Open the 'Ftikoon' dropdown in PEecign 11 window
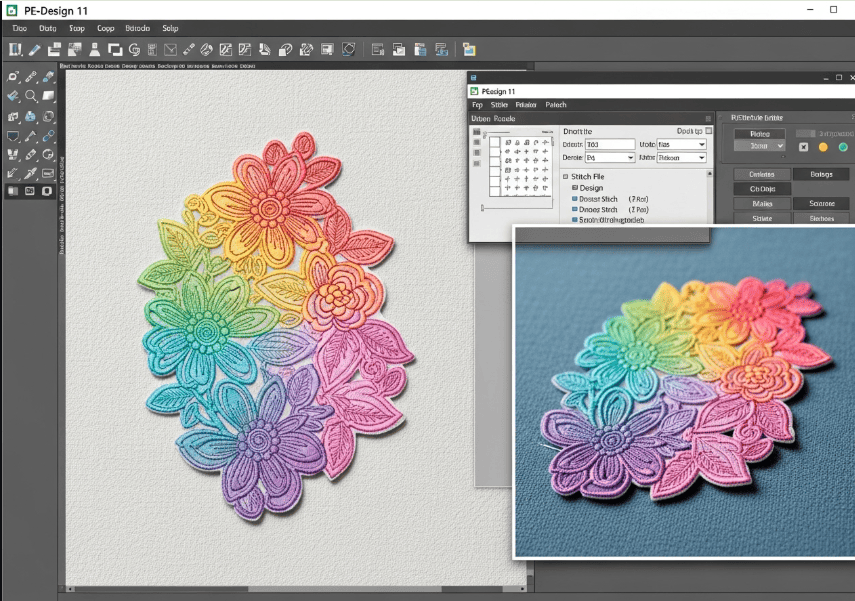 (x=682, y=158)
